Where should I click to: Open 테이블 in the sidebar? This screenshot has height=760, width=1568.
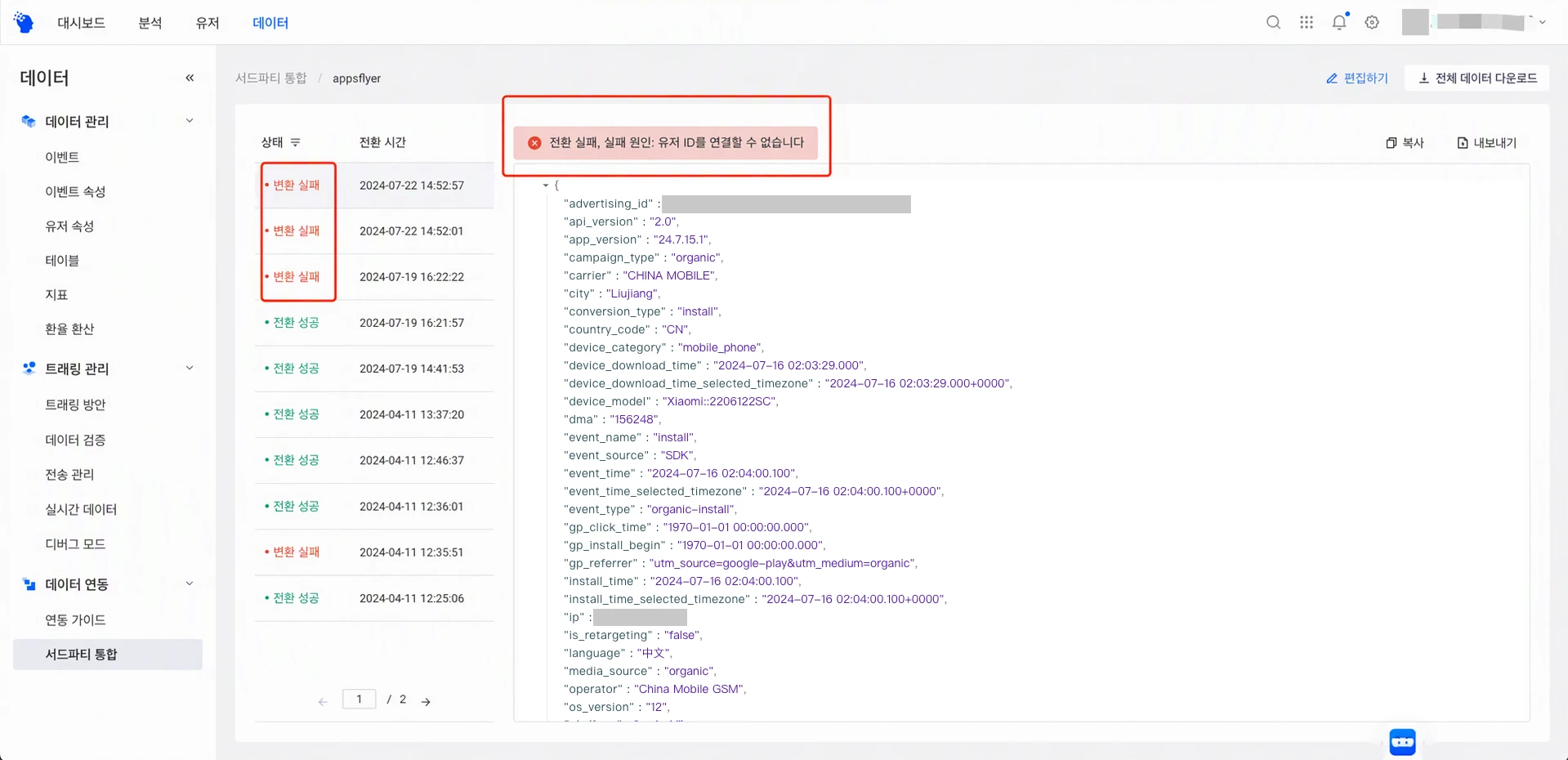pyautogui.click(x=62, y=260)
